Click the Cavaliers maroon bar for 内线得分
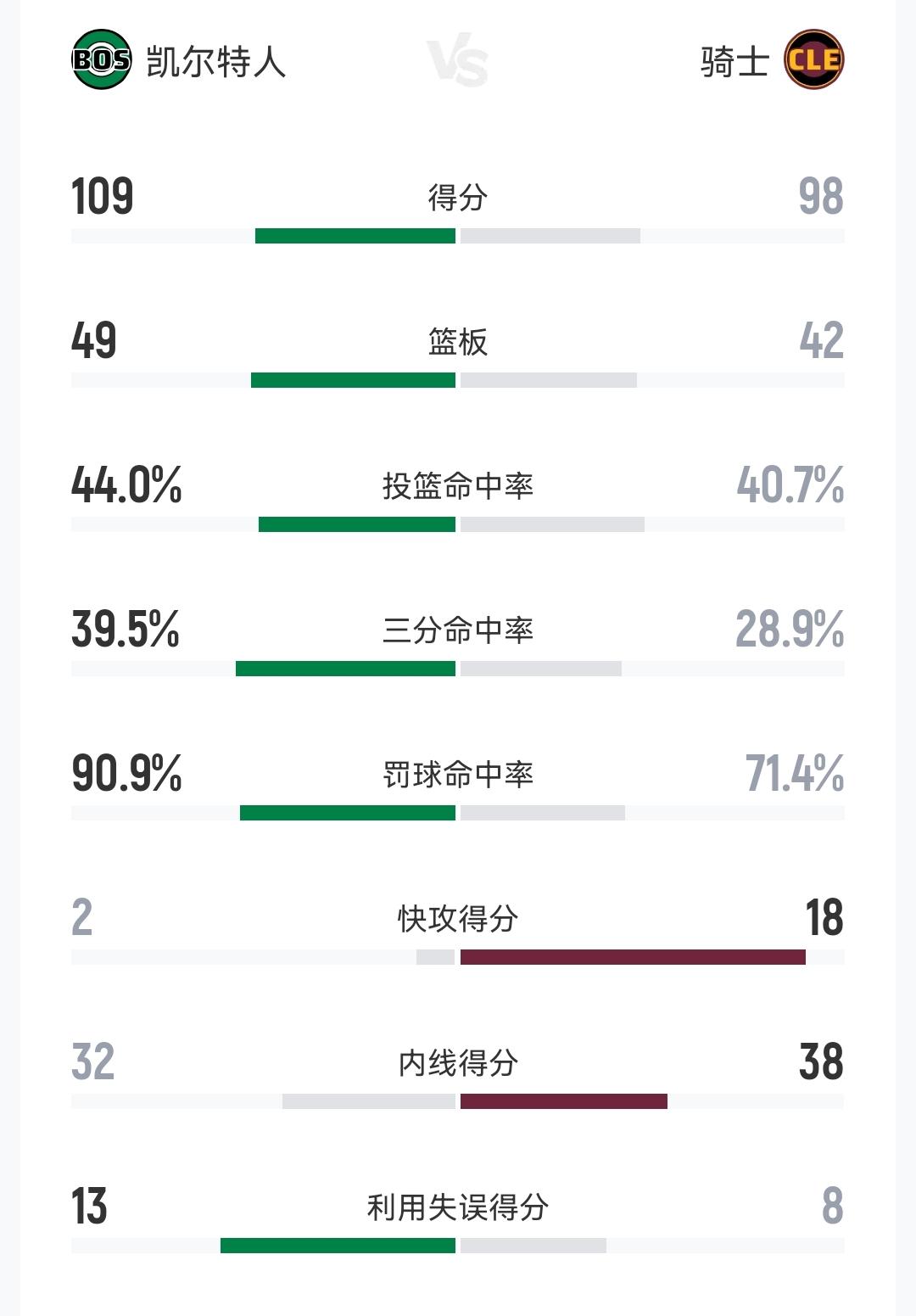 (x=564, y=1101)
